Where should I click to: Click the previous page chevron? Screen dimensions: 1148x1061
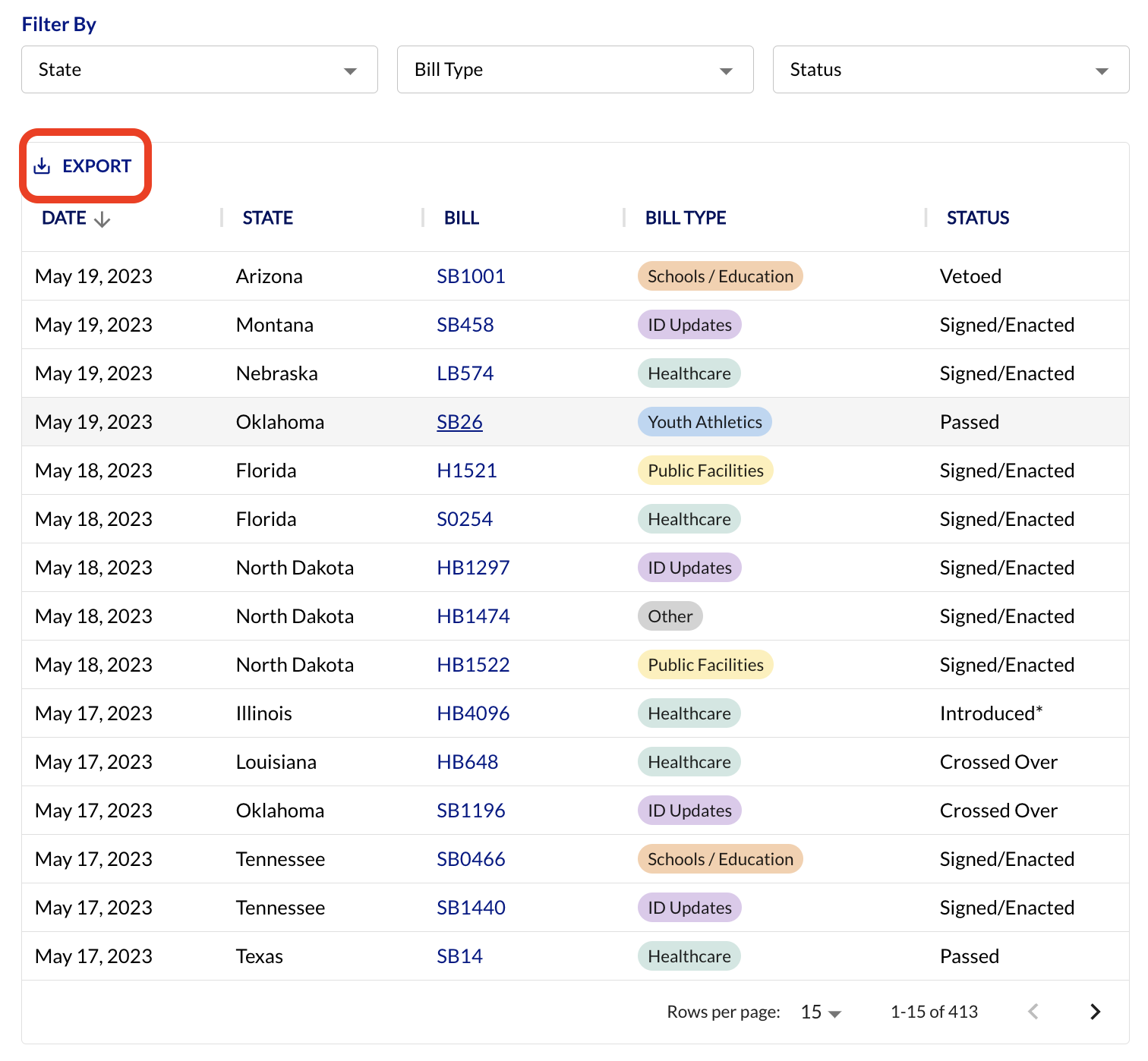[1033, 1012]
